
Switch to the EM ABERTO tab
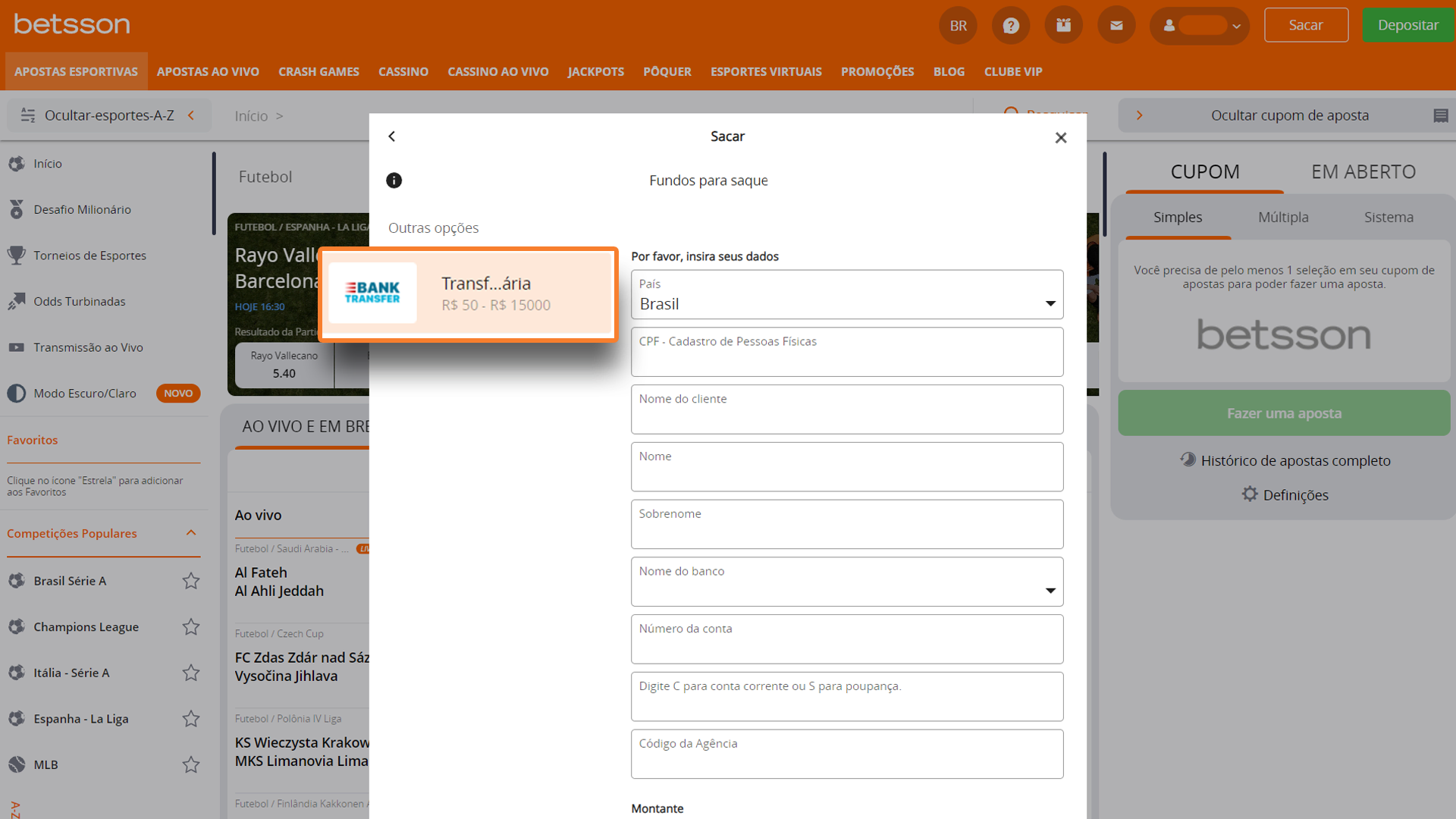pos(1363,172)
